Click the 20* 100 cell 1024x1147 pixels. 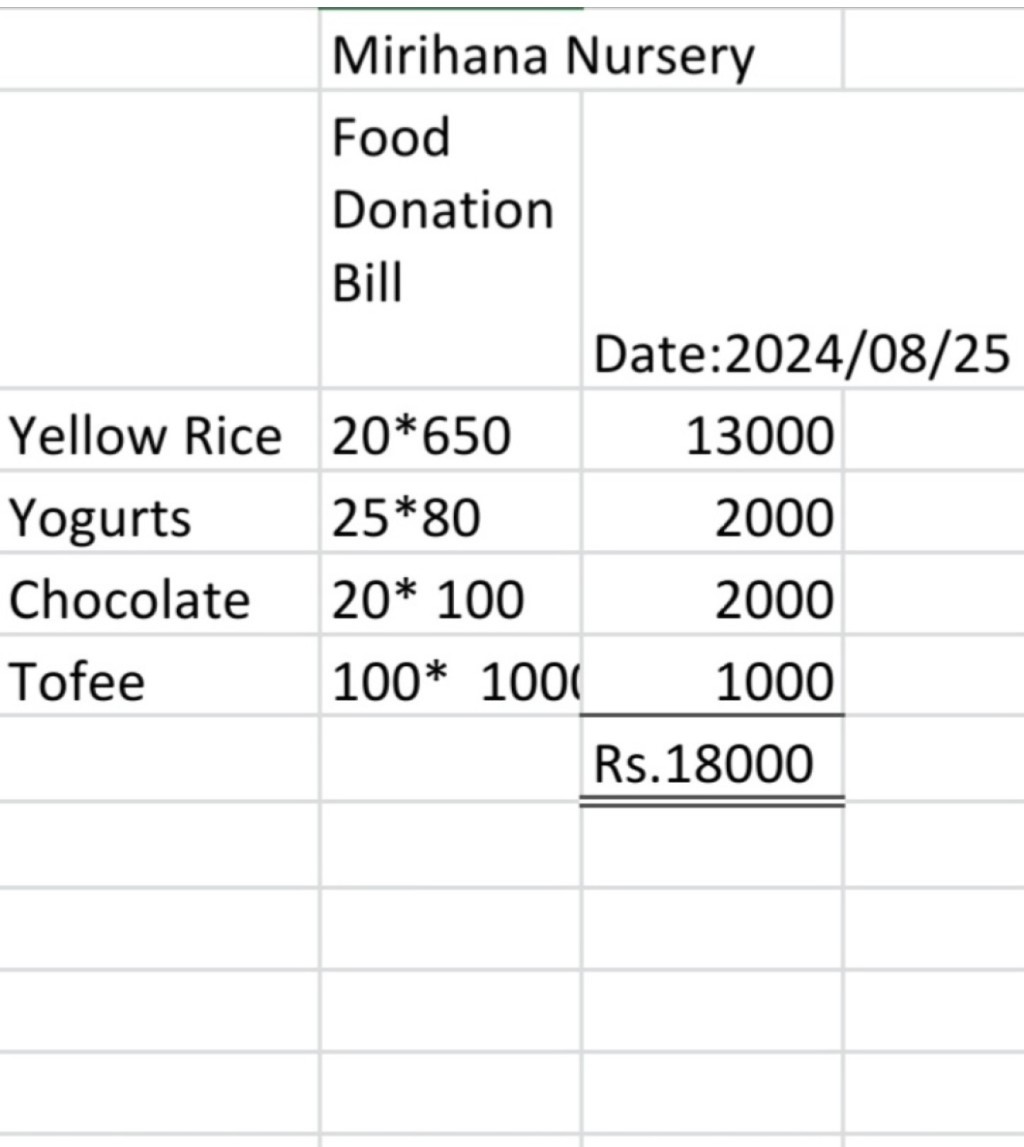(x=451, y=593)
